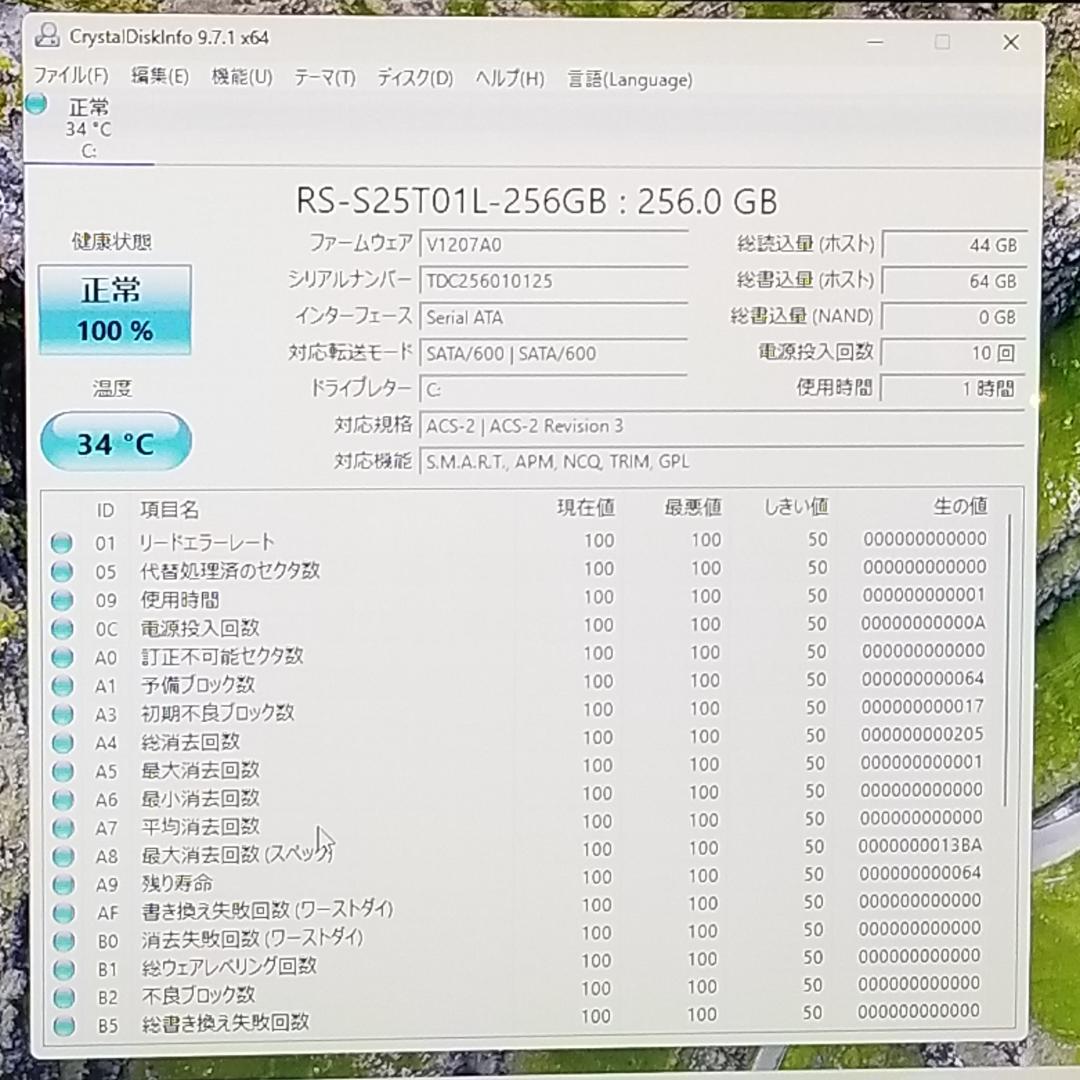Click the health dot for 代替処理済のセクタ数
This screenshot has width=1080, height=1080.
tap(62, 571)
